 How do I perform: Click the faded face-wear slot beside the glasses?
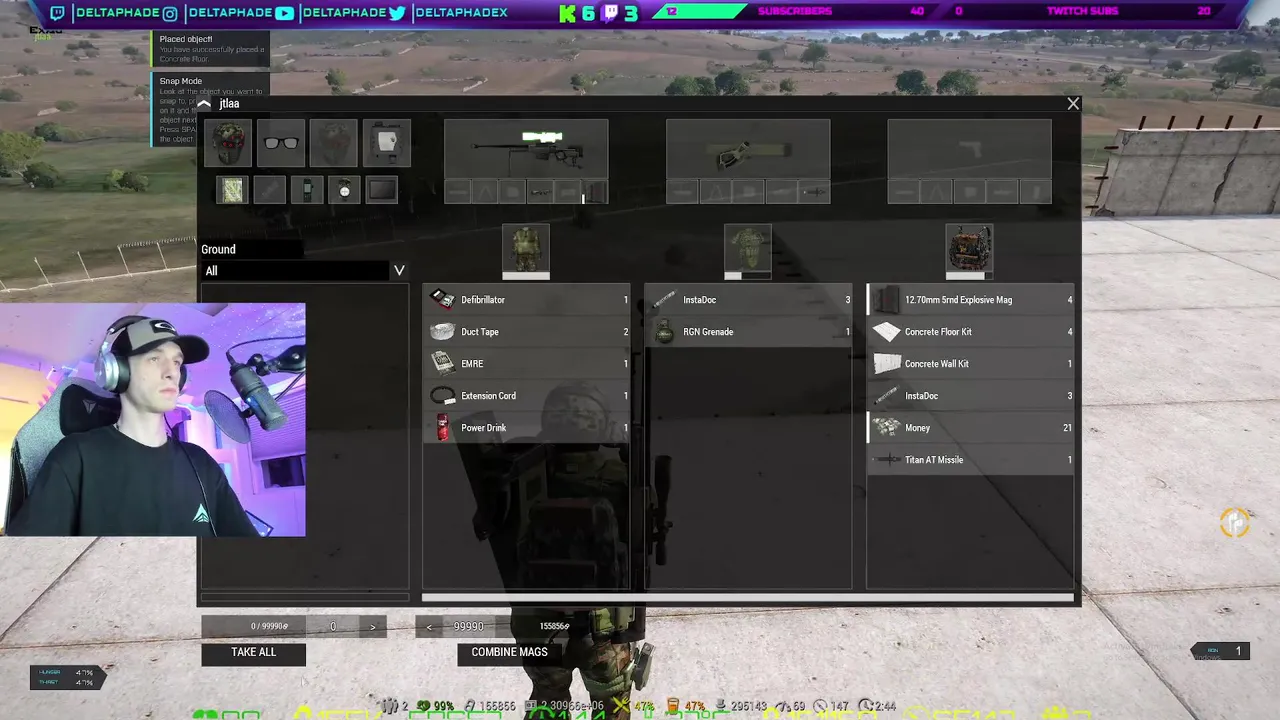pos(333,143)
